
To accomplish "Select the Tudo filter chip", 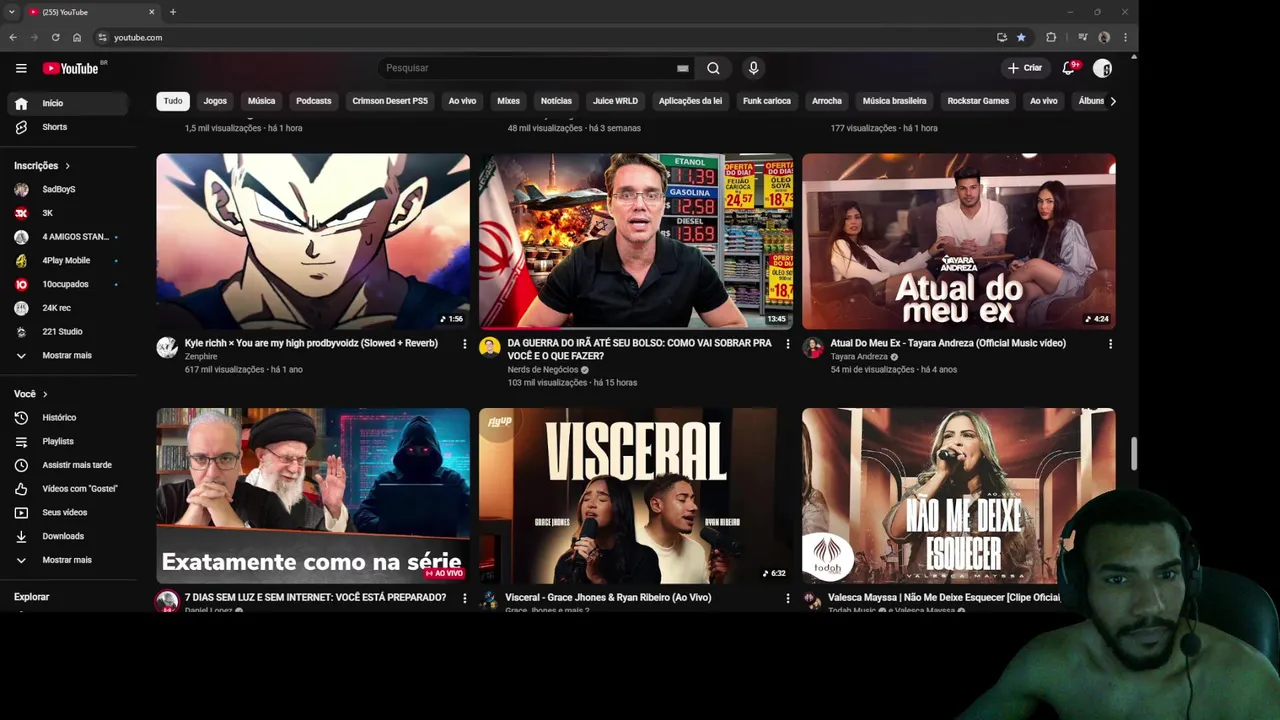I will coord(173,101).
